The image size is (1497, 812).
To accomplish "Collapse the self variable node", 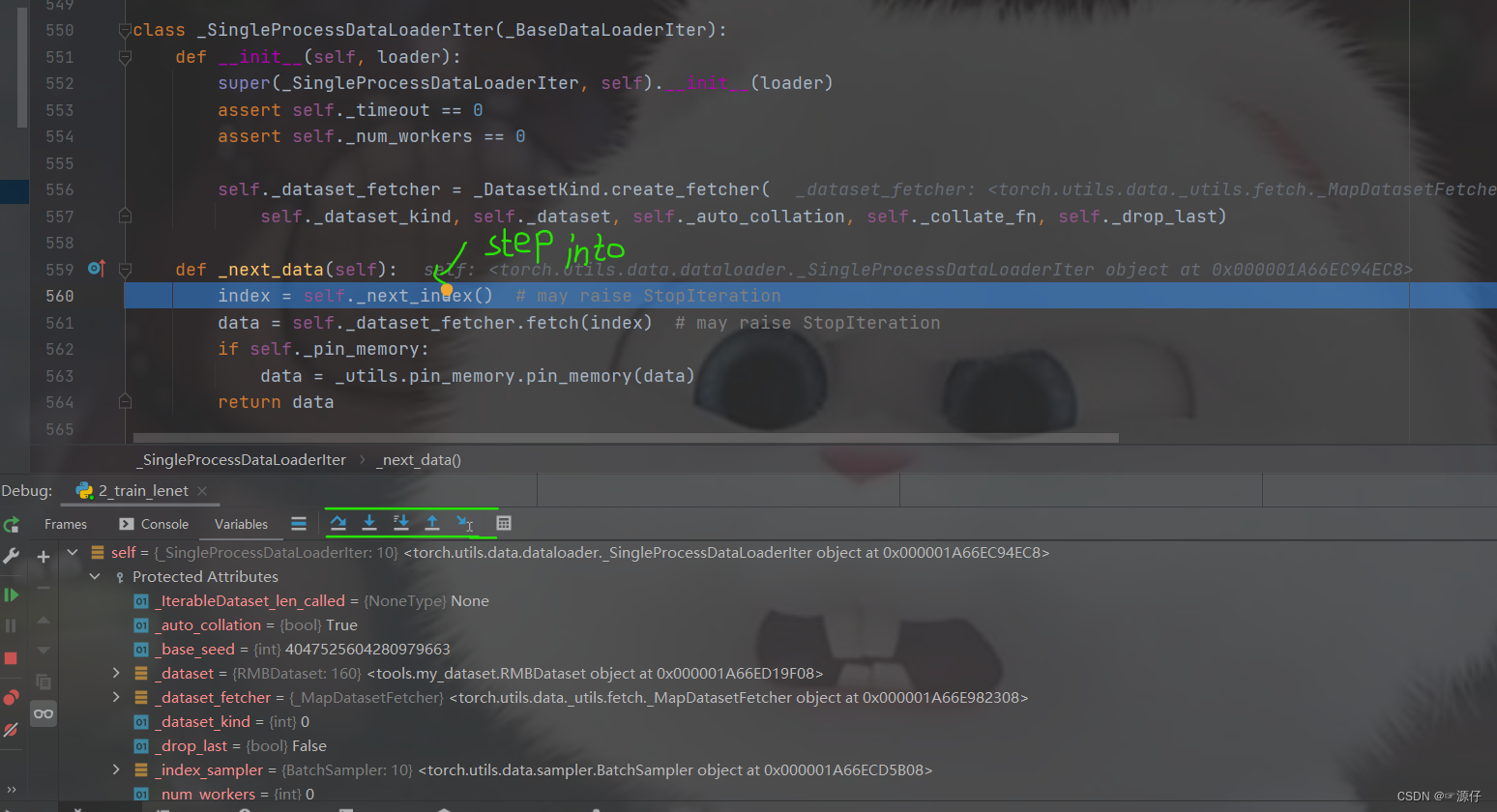I will click(73, 552).
